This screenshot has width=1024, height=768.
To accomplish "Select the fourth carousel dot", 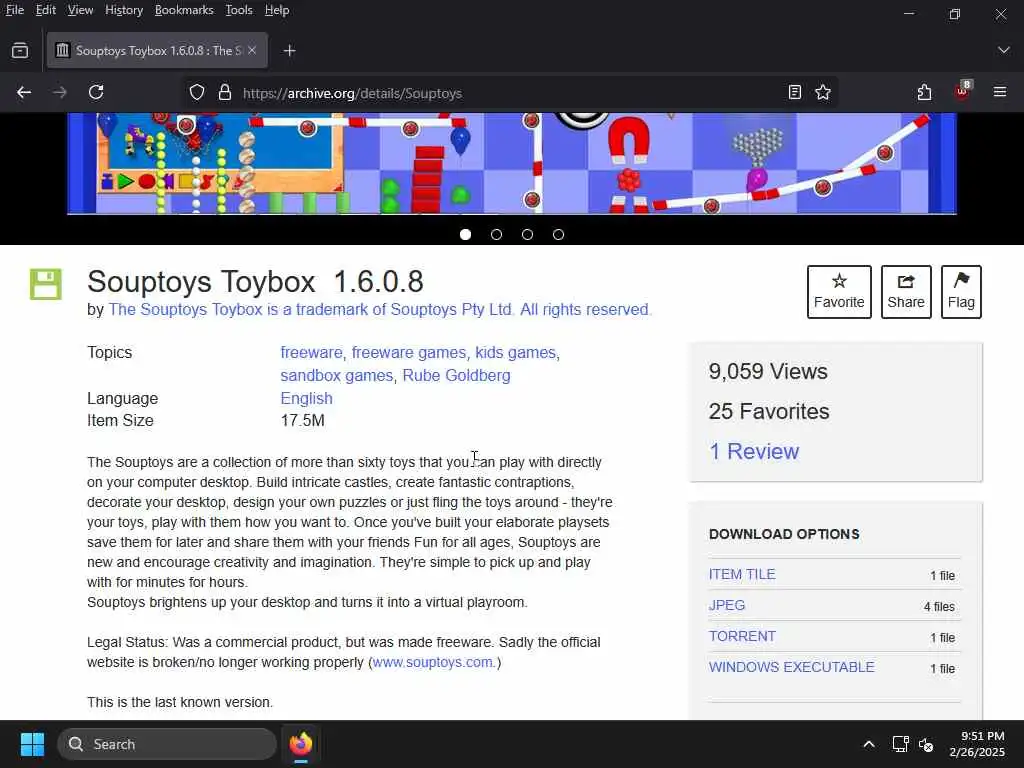I will click(x=558, y=234).
